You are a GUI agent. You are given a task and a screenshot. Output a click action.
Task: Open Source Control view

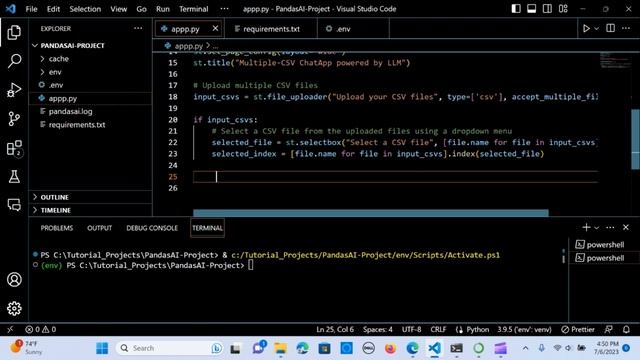click(x=14, y=119)
